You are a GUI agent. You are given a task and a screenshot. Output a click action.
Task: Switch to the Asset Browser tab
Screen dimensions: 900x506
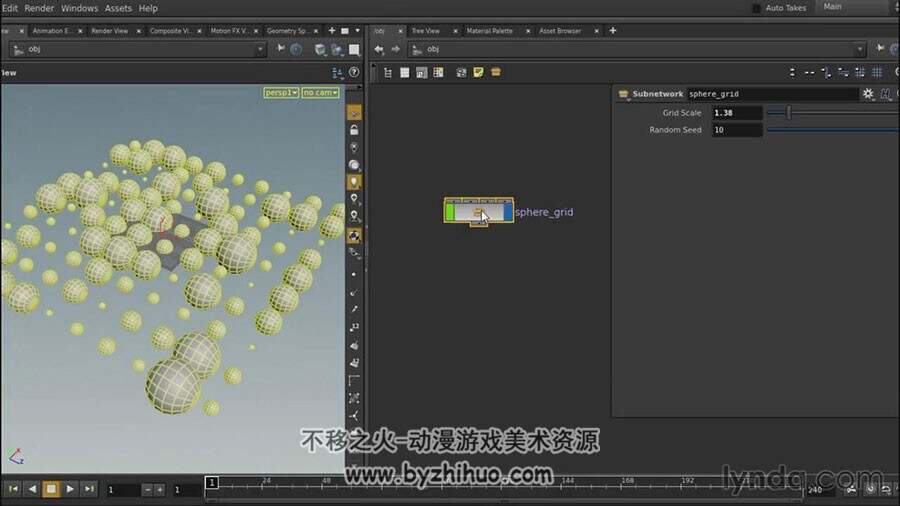tap(560, 31)
